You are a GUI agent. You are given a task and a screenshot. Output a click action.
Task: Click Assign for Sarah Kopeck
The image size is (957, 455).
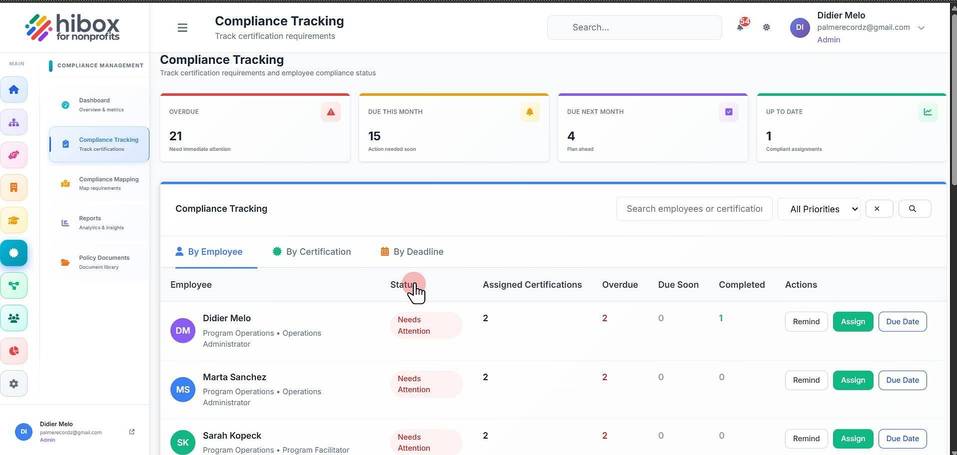853,439
